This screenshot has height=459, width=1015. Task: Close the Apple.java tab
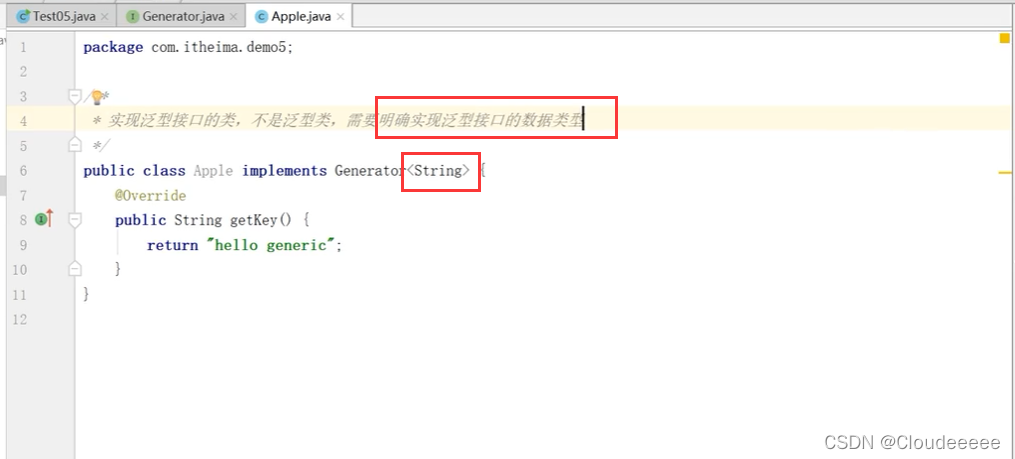(340, 17)
